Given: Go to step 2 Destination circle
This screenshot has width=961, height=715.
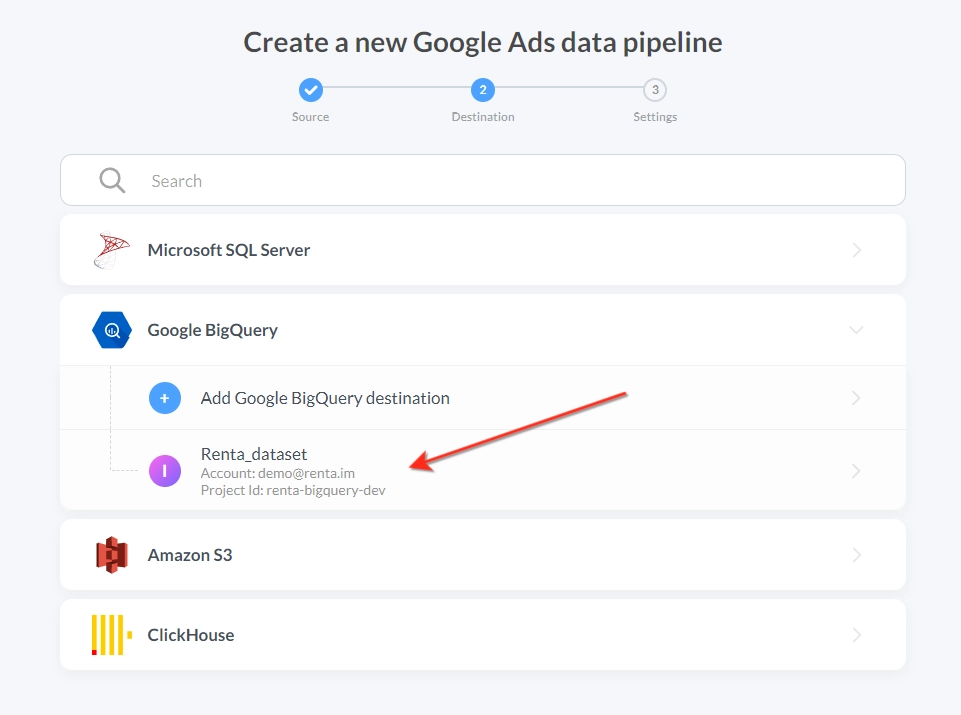Looking at the screenshot, I should tap(483, 90).
